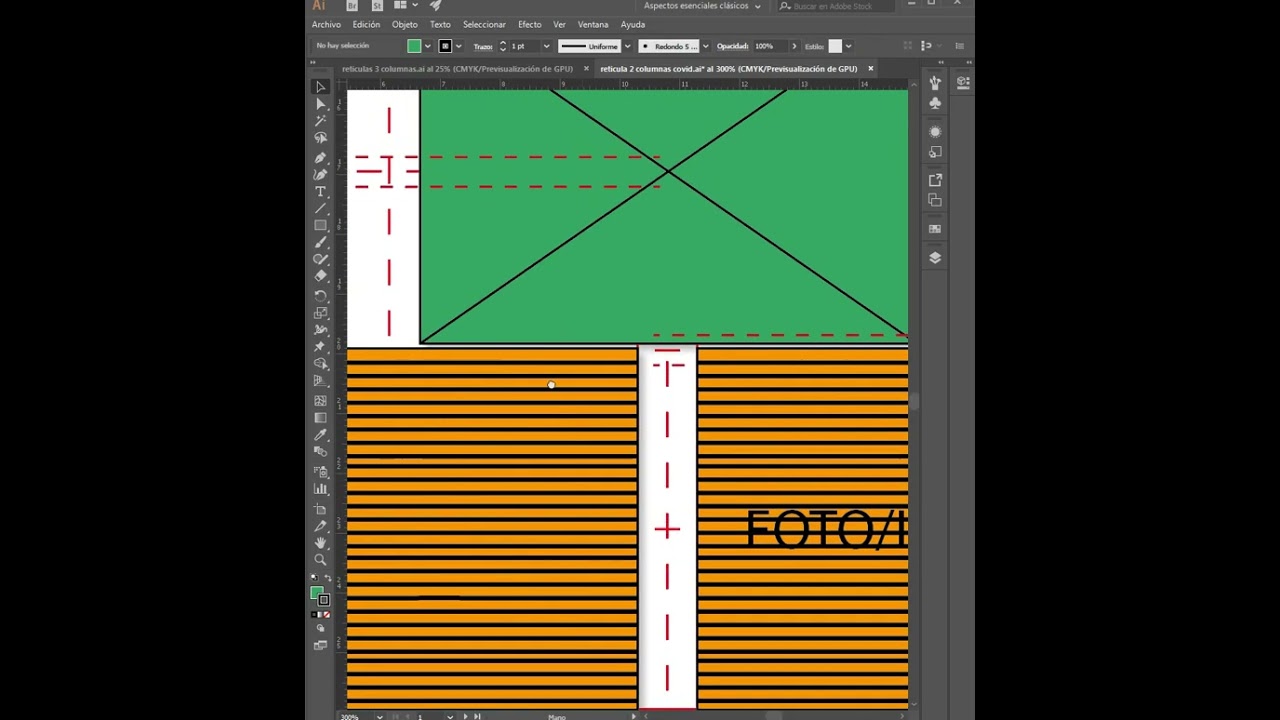Select the Pen tool
The image size is (1280, 720).
click(x=320, y=157)
